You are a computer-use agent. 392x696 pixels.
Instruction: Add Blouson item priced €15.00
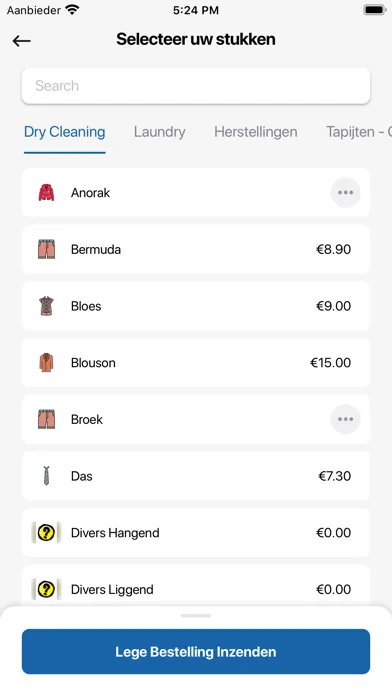tap(196, 363)
